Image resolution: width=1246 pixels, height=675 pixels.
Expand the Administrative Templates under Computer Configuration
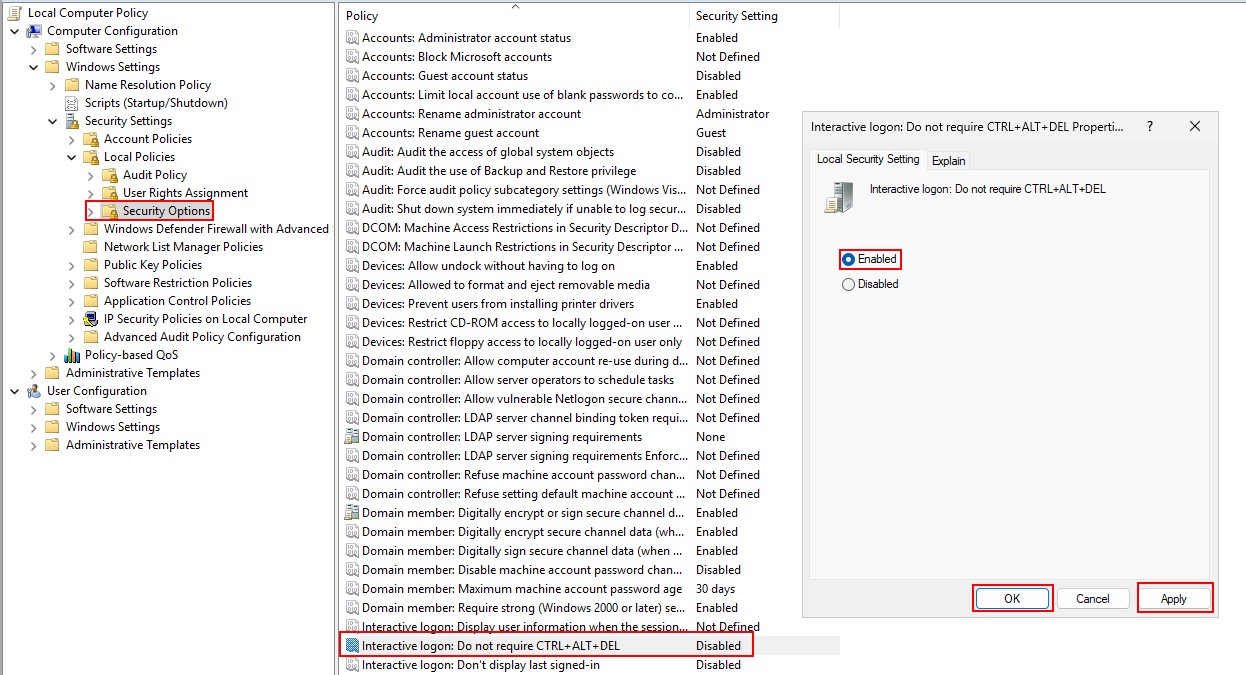[34, 373]
